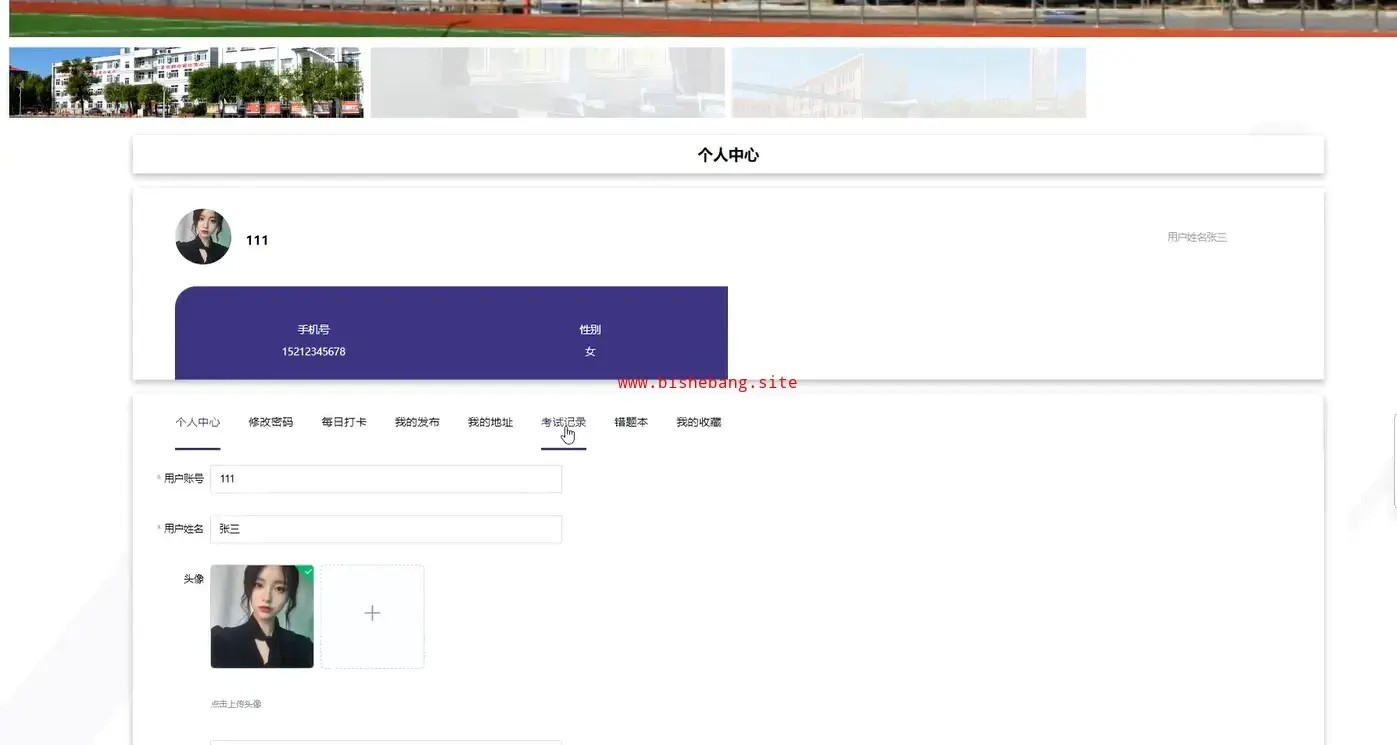Click the plus icon to upload avatar
The image size is (1397, 745).
372,614
